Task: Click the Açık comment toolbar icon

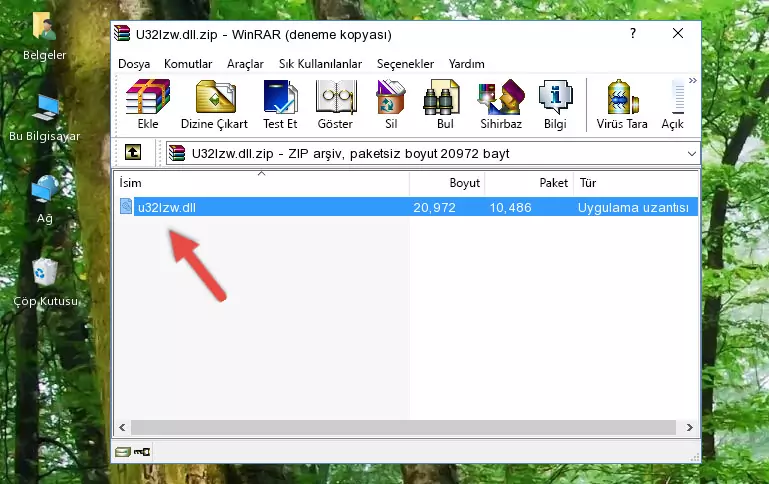Action: tap(672, 104)
